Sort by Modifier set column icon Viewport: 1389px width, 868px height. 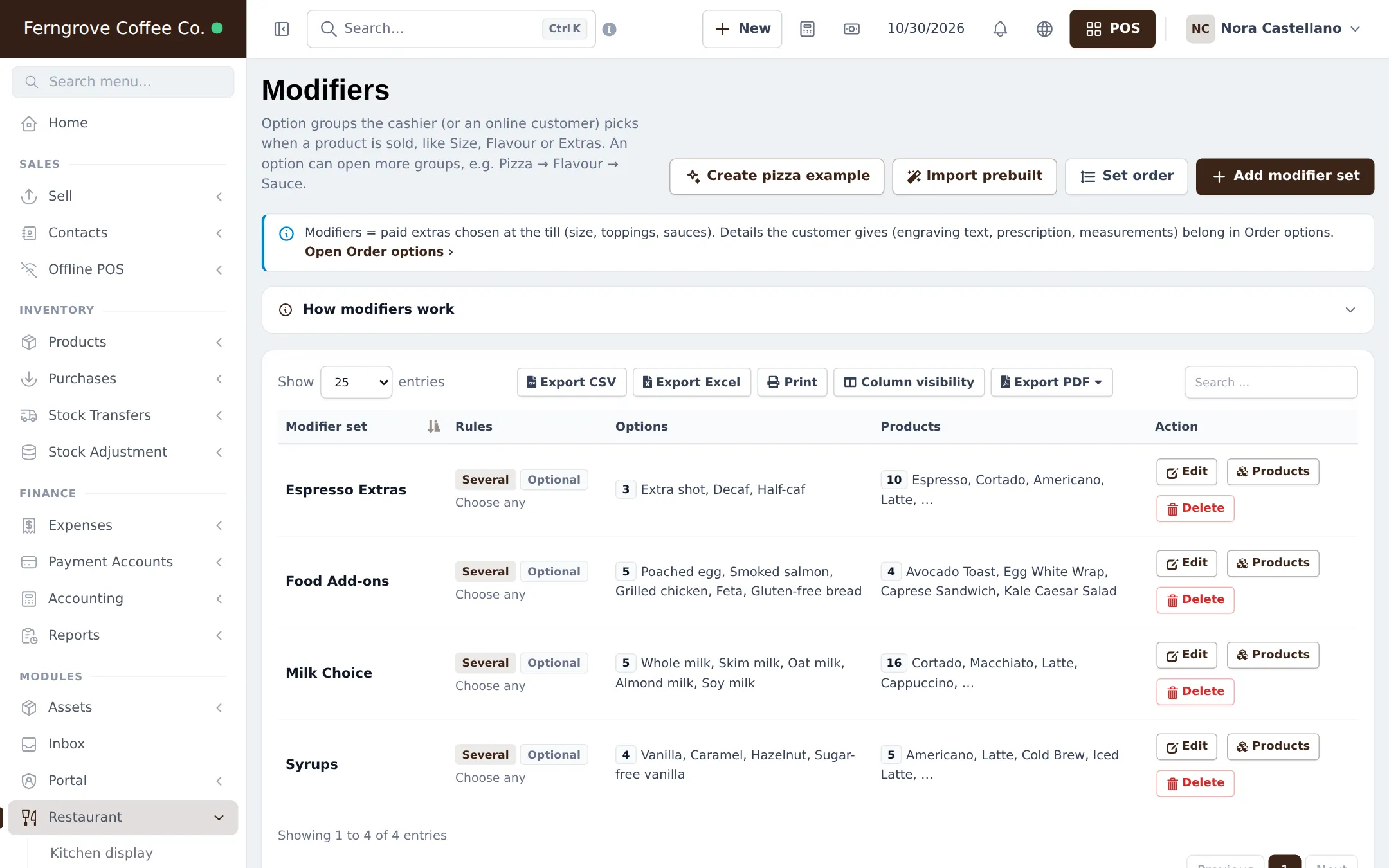[x=434, y=427]
